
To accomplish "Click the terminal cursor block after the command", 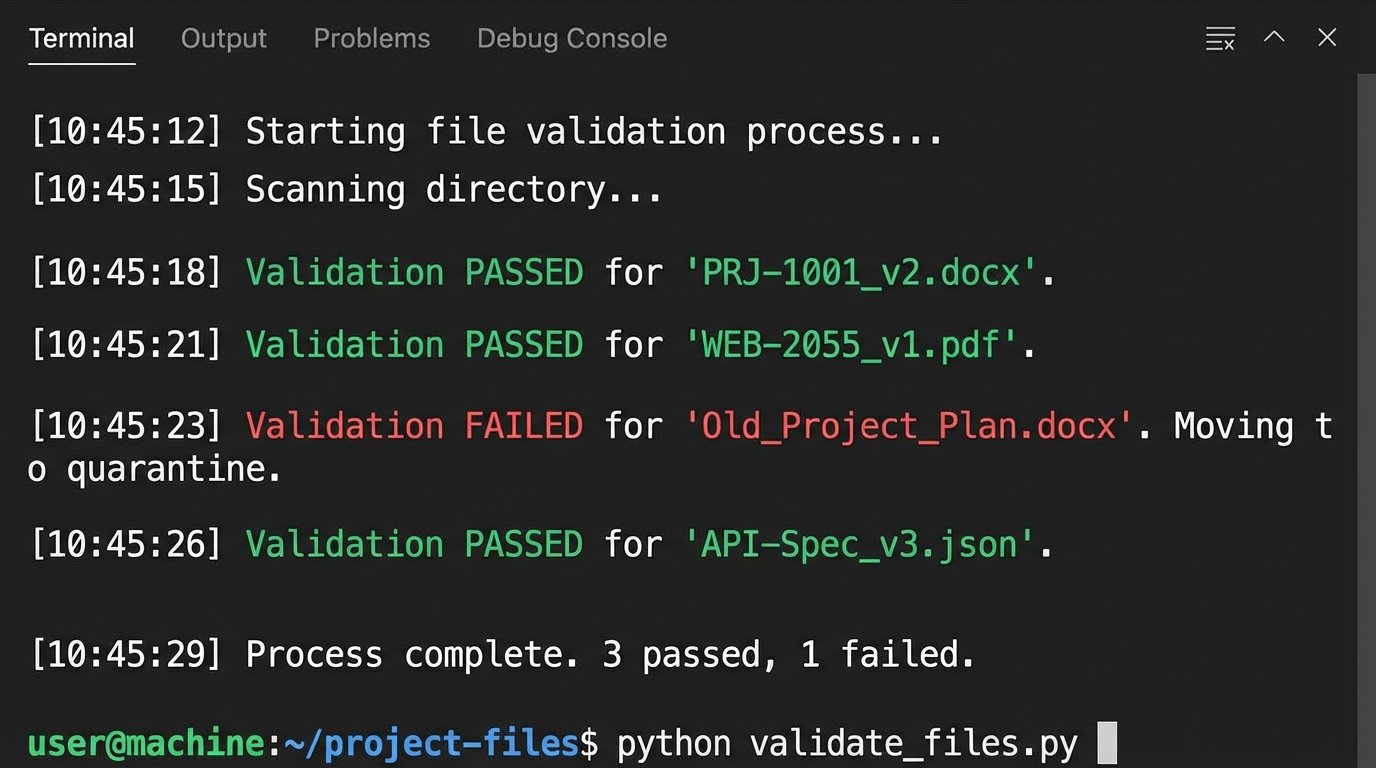I will 1106,743.
